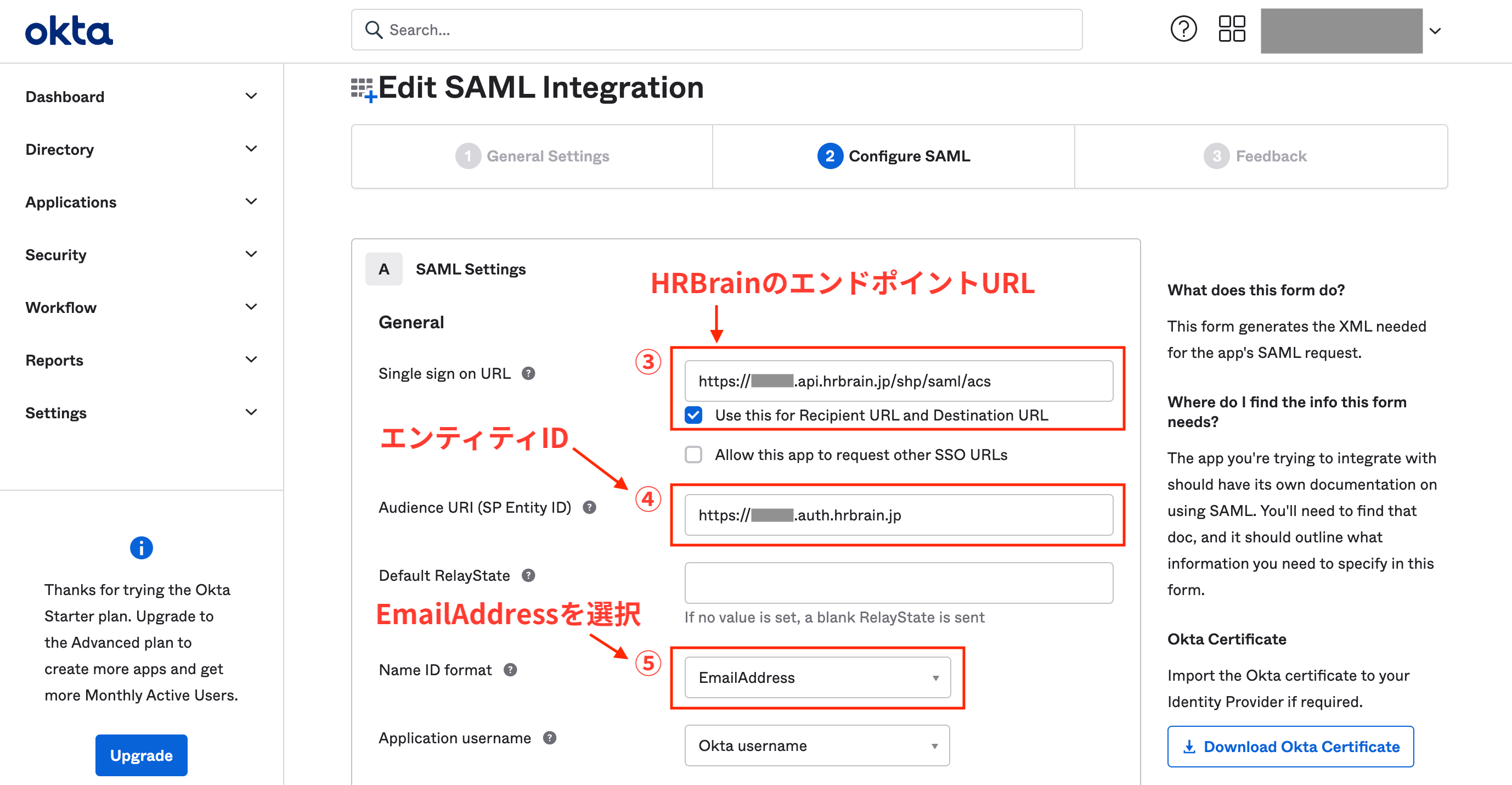Click 'Thanks for trying the Okta' notice text
Image resolution: width=1512 pixels, height=785 pixels.
[141, 642]
